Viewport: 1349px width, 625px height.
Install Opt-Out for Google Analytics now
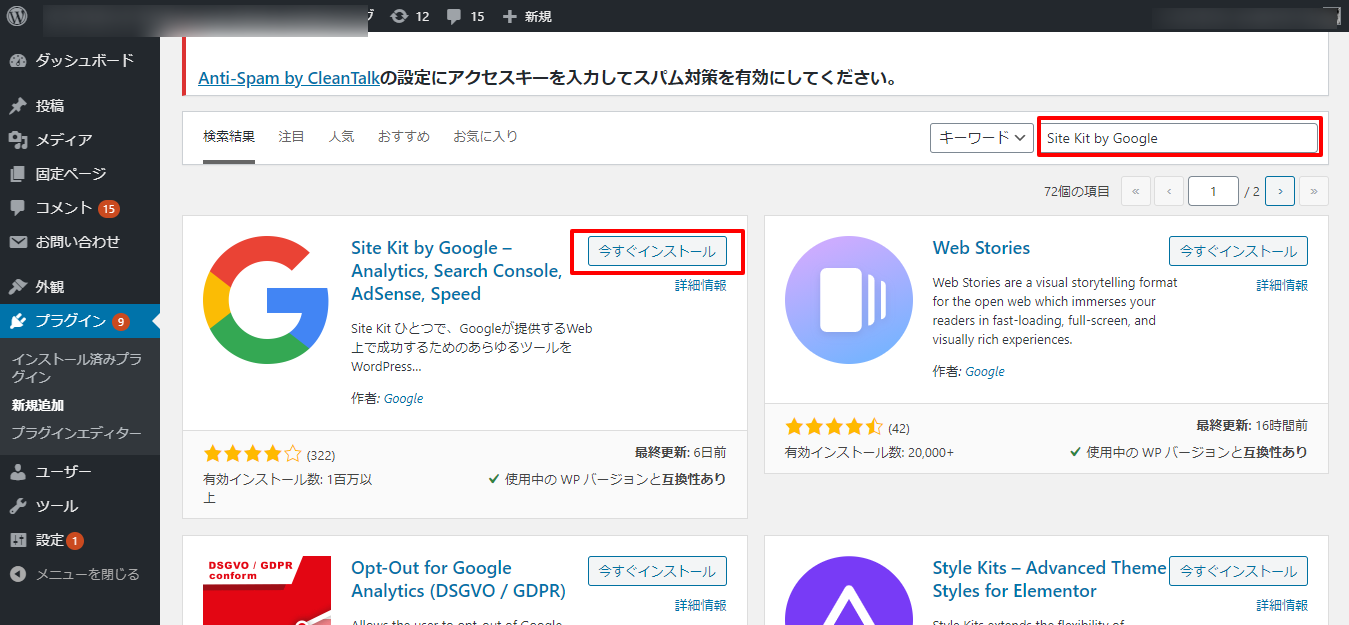pos(657,571)
